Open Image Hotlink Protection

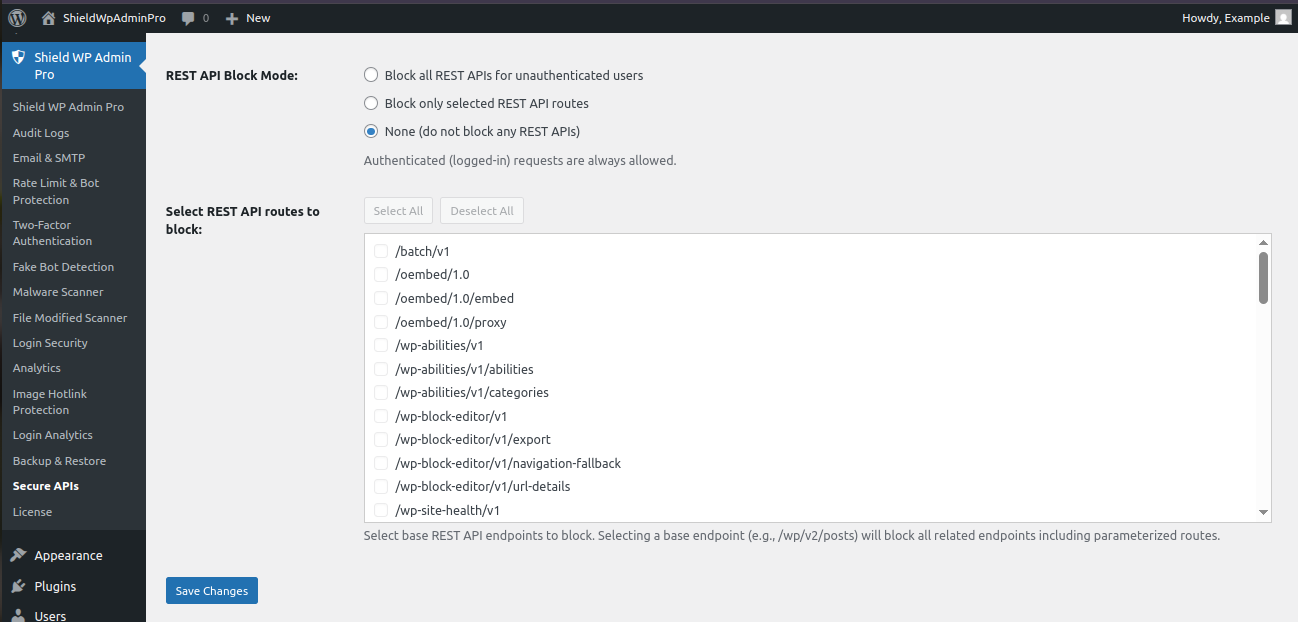[50, 402]
